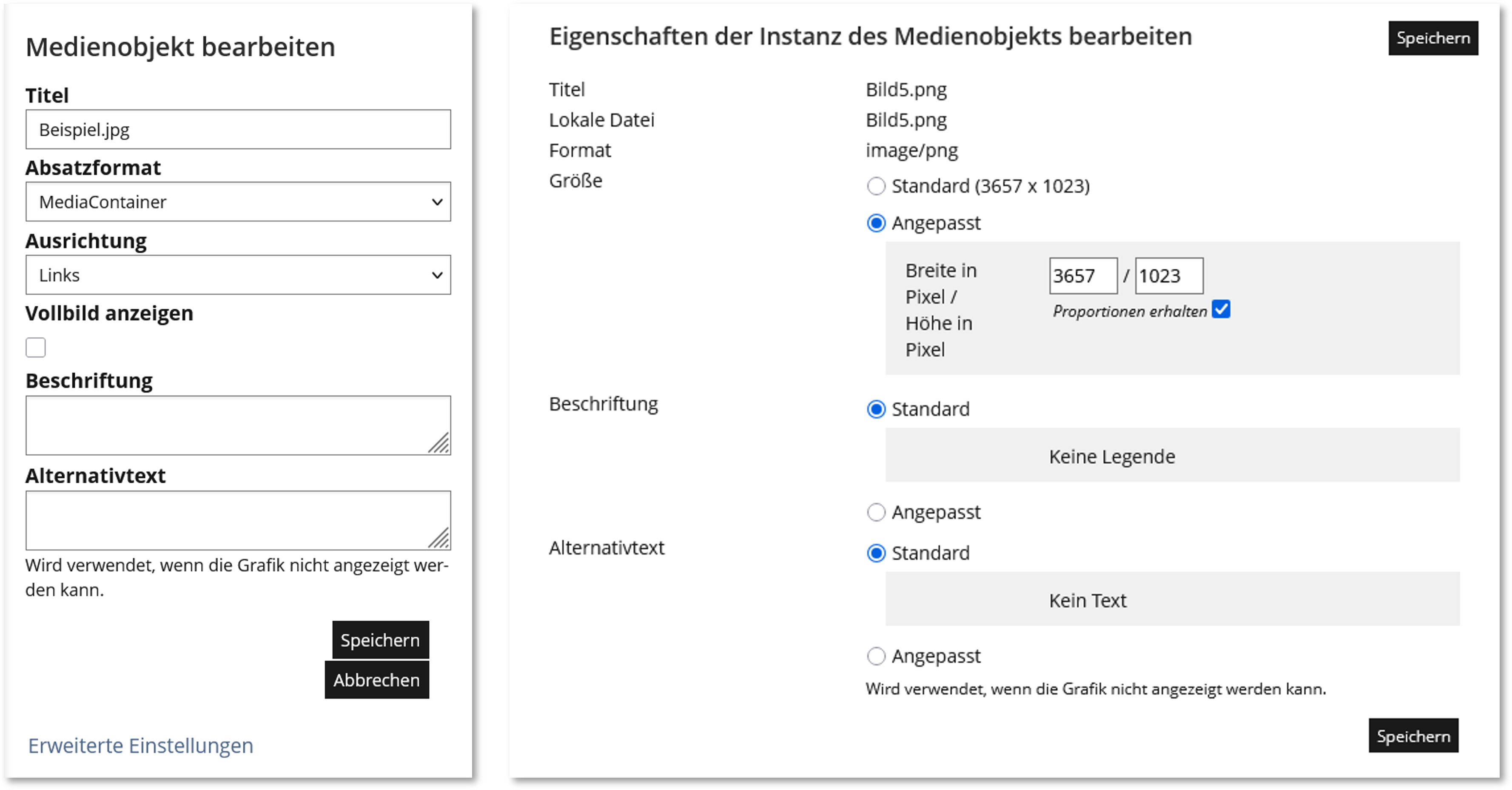Edit the Titel field containing Beispiel.jpg
The image size is (1512, 790).
[x=238, y=129]
